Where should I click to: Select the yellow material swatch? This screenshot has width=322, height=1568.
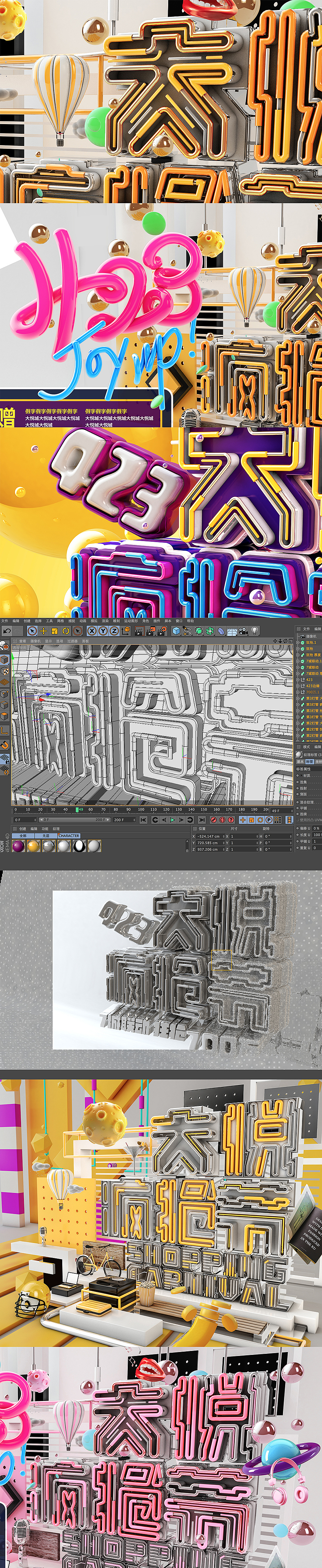pos(34,846)
